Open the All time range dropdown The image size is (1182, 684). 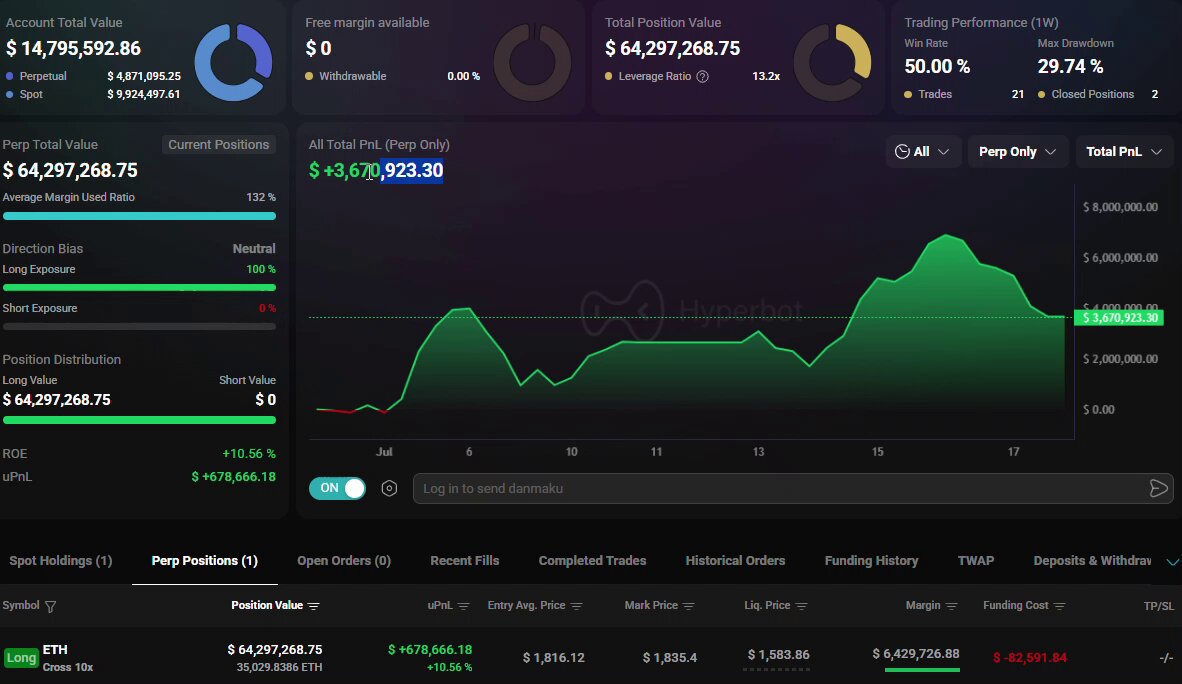click(x=923, y=152)
